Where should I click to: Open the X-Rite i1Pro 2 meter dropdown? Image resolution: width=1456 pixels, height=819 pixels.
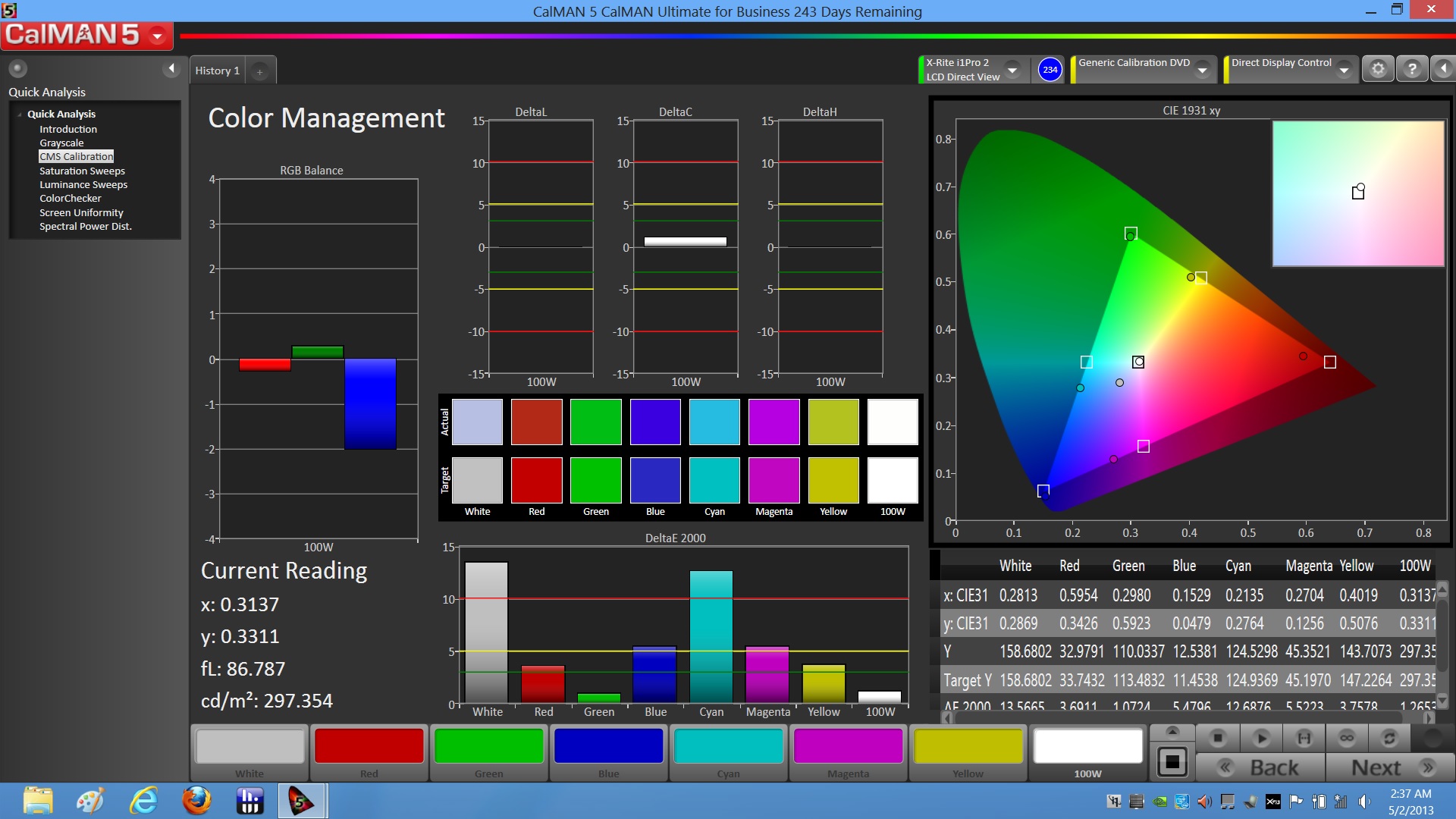click(1012, 69)
